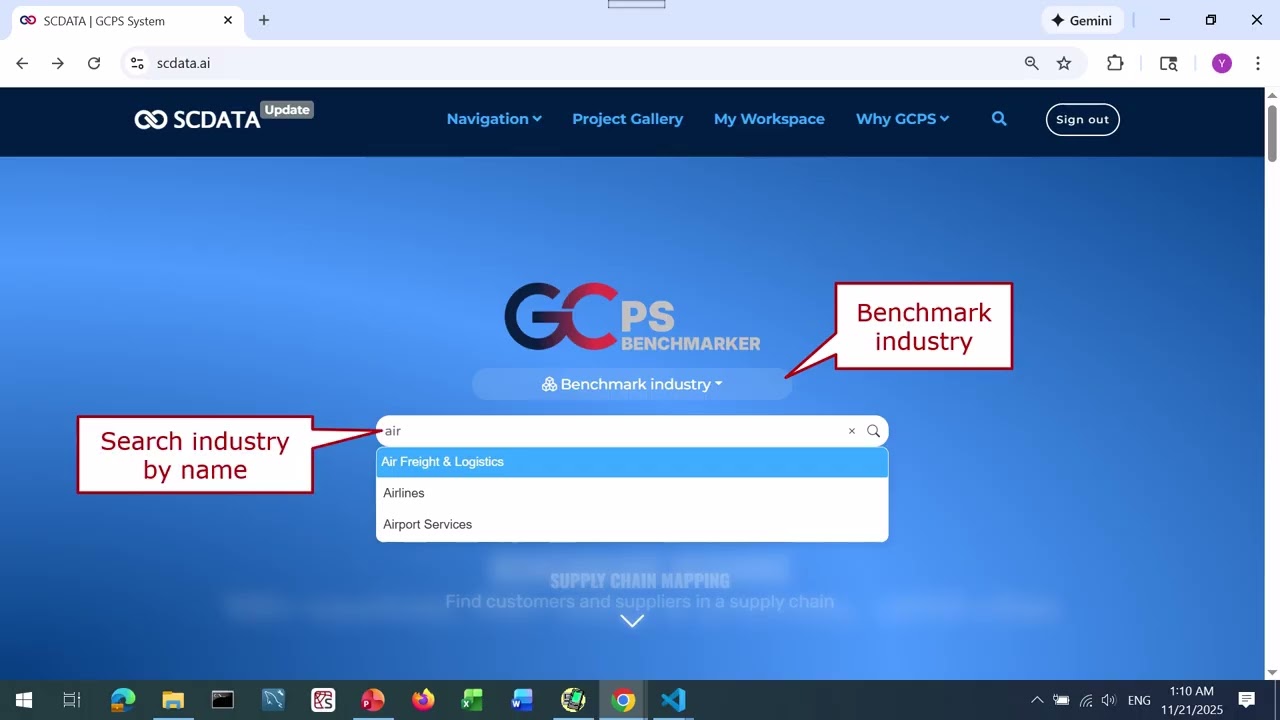Clear the industry search field with X
This screenshot has height=720, width=1280.
point(852,431)
